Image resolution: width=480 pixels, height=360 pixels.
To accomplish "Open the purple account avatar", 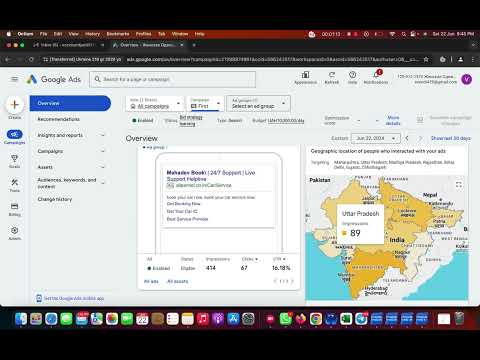I will click(466, 79).
